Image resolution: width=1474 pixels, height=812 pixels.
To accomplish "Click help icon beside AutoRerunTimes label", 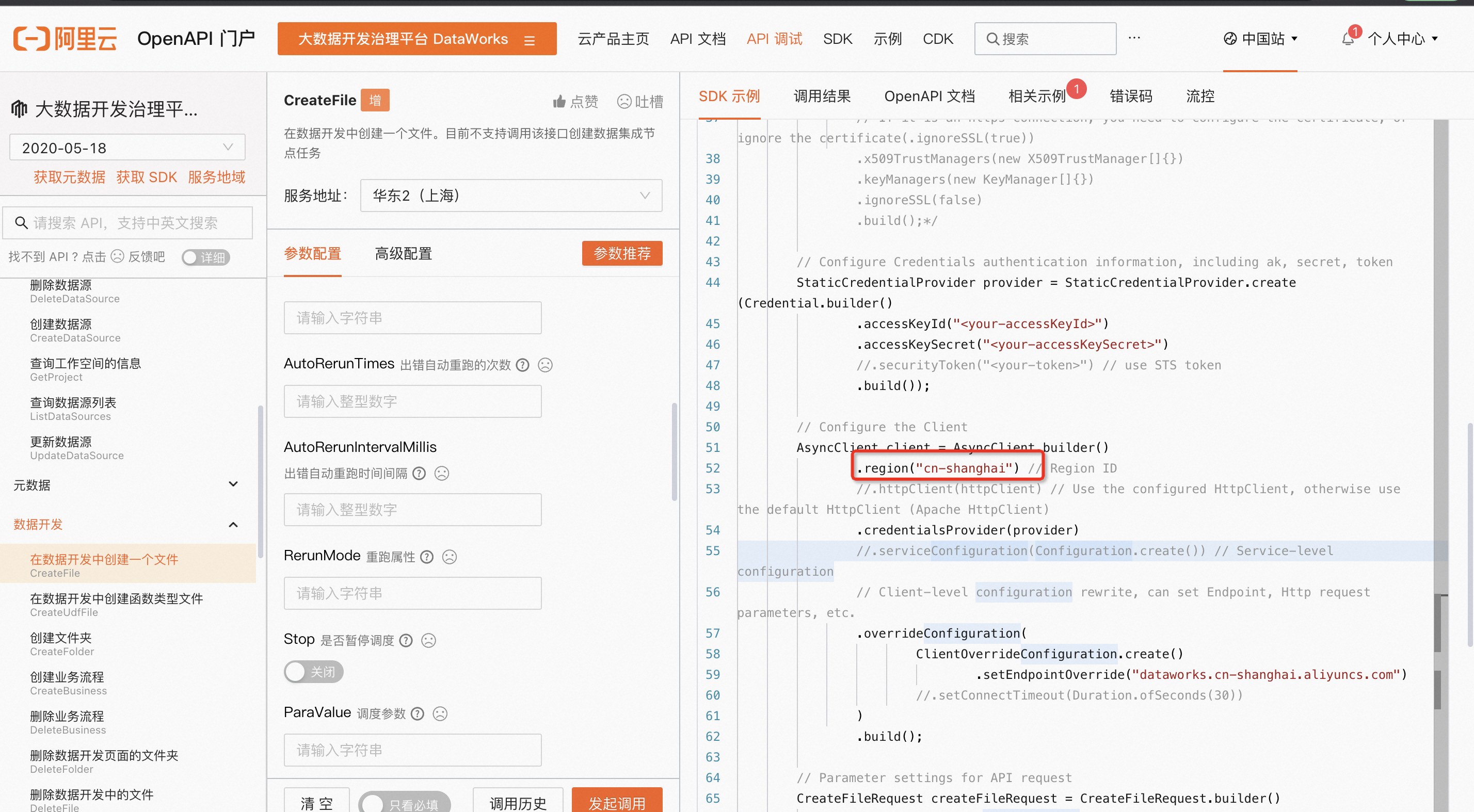I will (x=522, y=365).
